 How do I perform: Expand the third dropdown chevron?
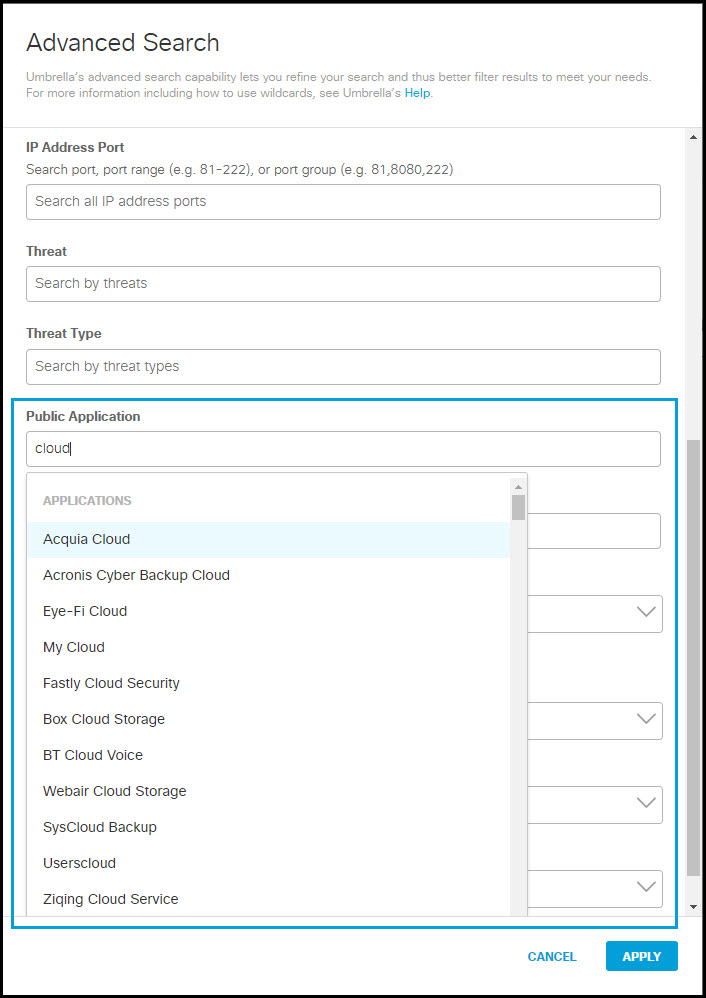tap(646, 803)
